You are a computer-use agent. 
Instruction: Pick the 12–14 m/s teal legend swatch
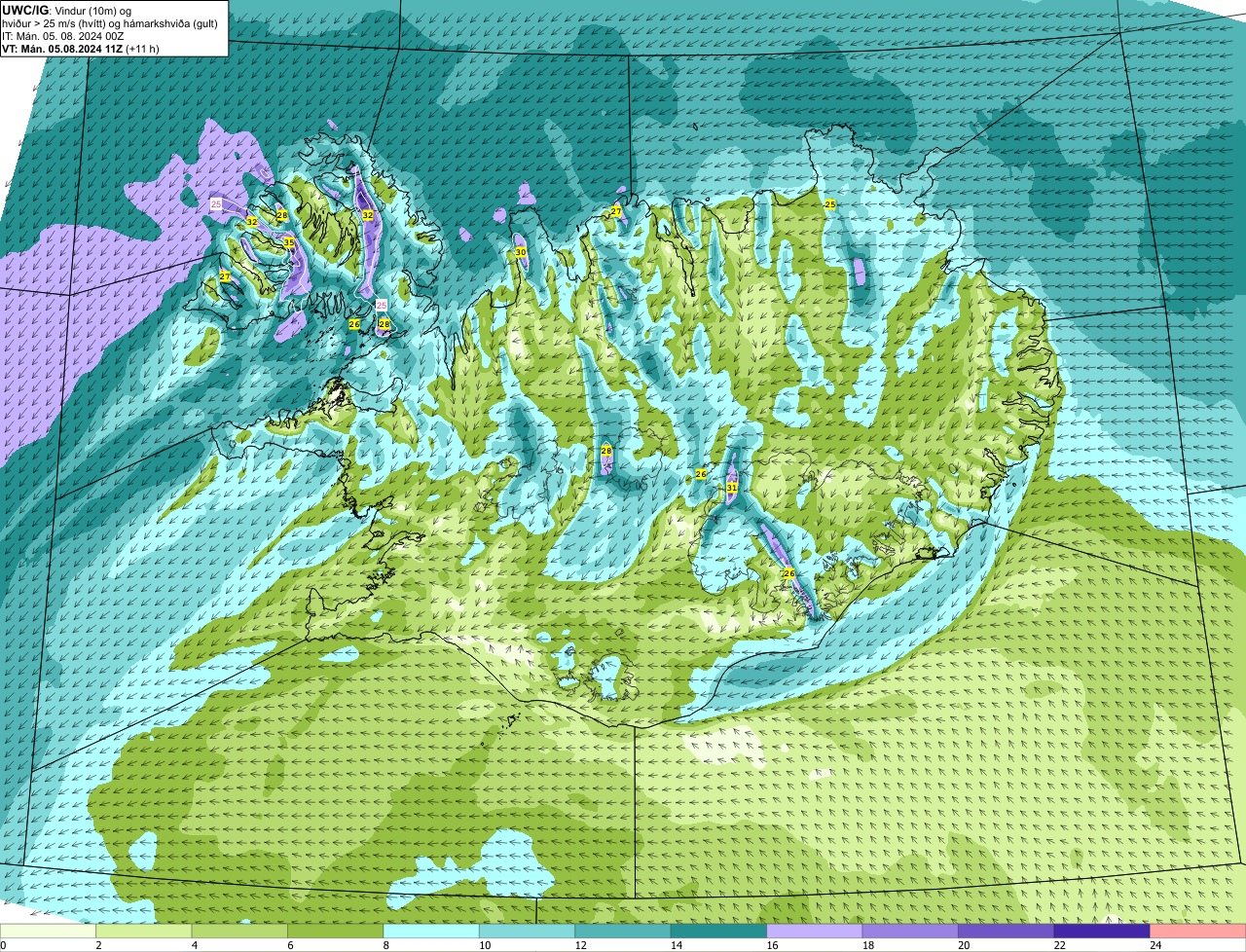tap(624, 931)
